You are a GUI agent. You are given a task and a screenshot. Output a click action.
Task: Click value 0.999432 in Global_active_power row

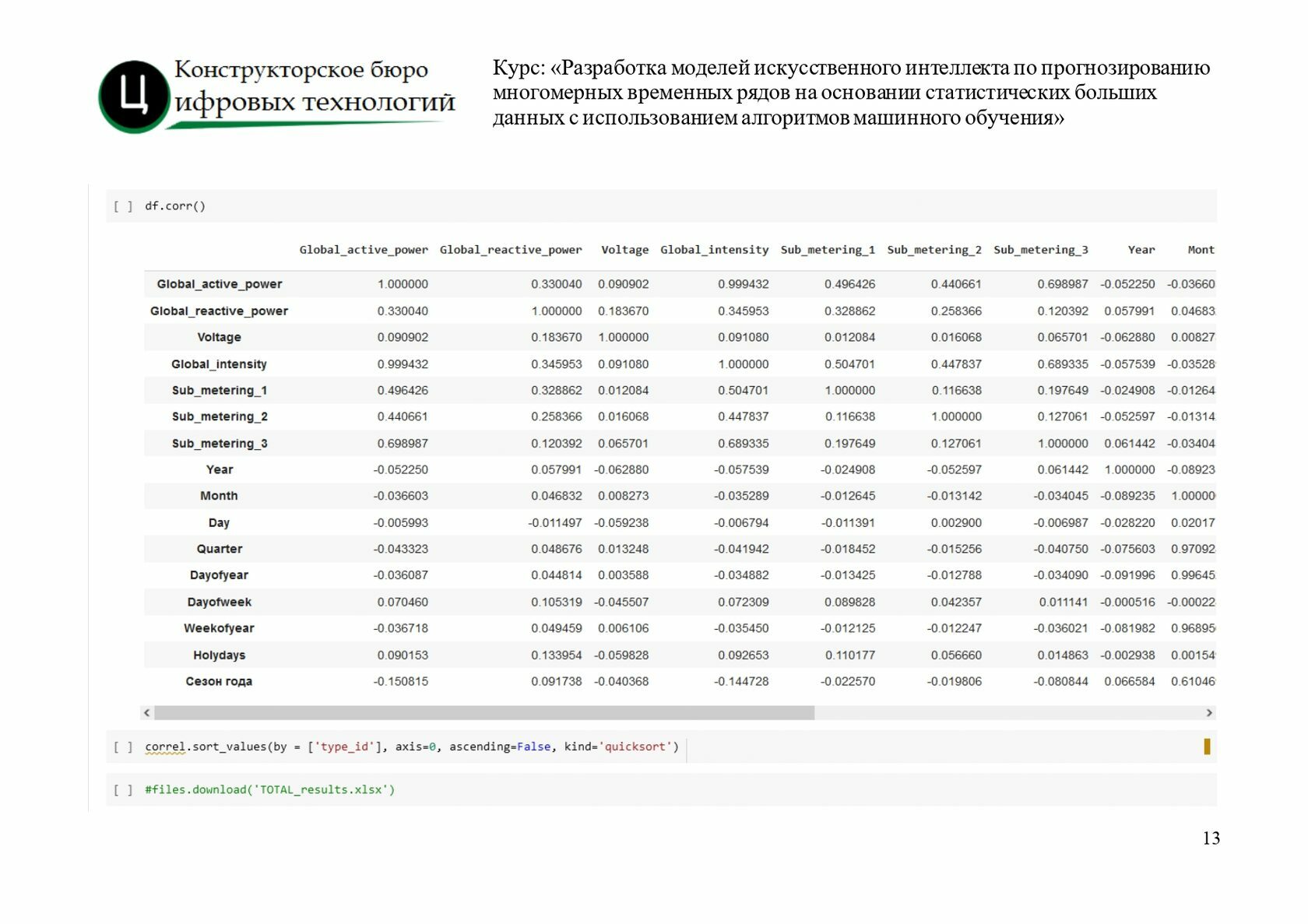pos(744,285)
